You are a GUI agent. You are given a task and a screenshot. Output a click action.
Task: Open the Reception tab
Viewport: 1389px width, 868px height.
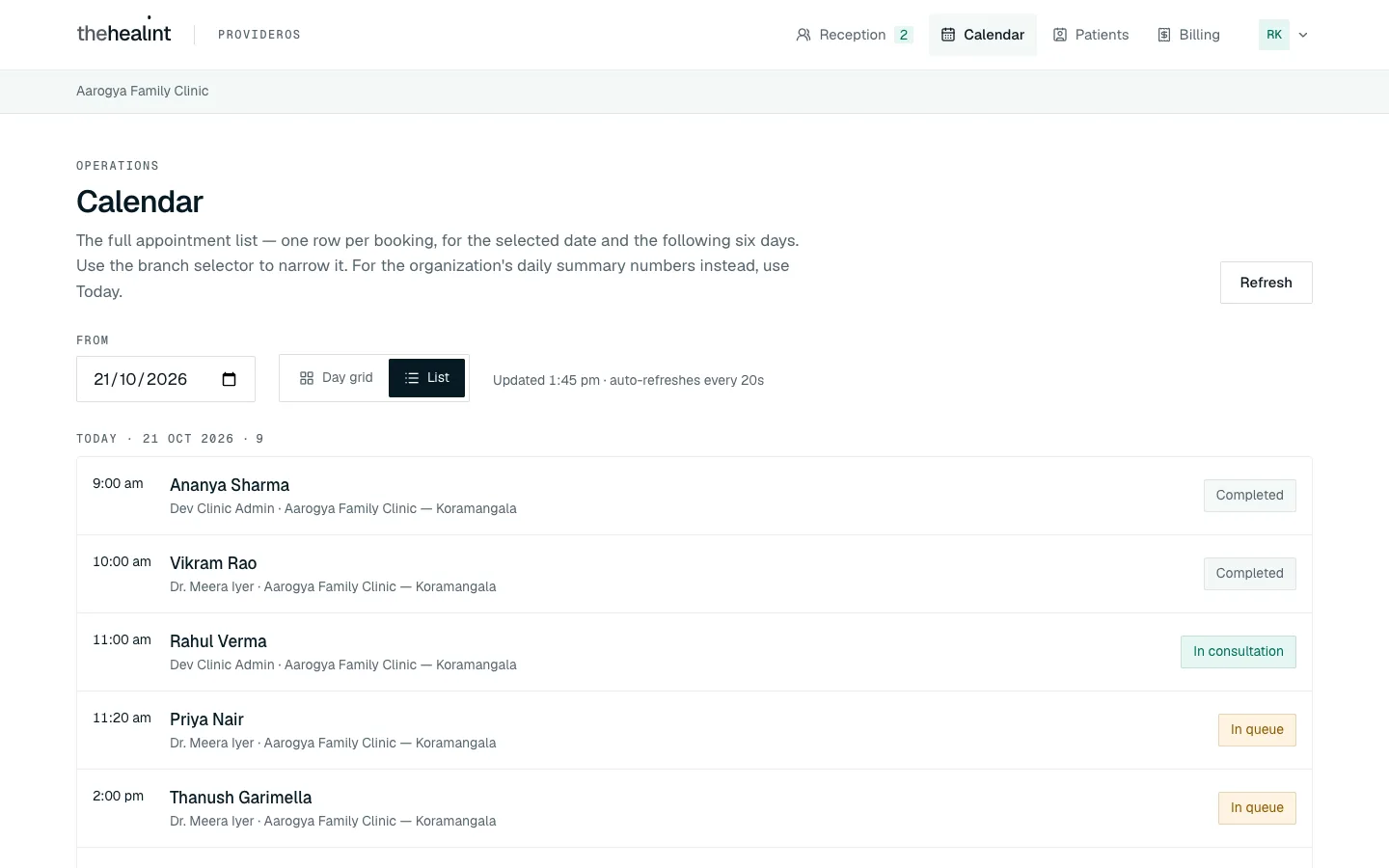pyautogui.click(x=854, y=35)
